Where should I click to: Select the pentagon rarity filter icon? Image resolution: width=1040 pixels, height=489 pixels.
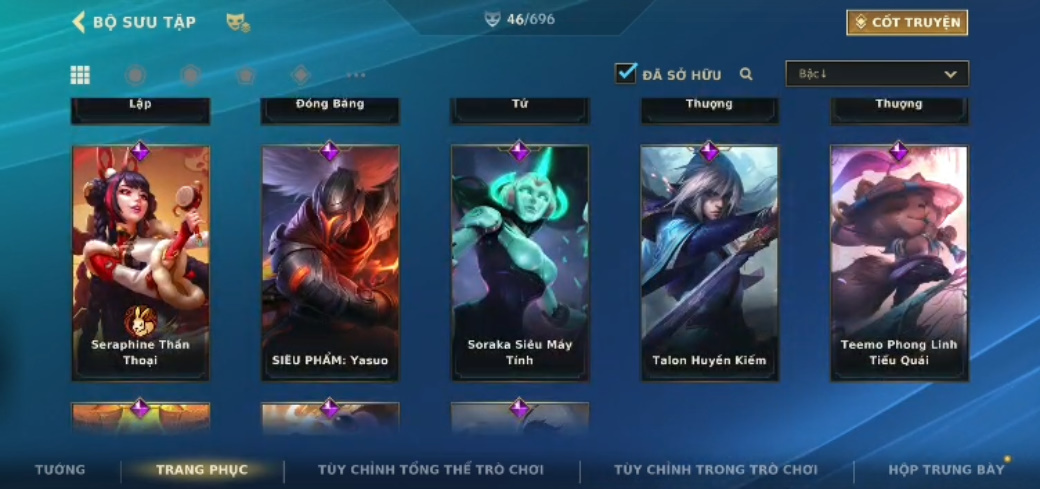point(246,75)
